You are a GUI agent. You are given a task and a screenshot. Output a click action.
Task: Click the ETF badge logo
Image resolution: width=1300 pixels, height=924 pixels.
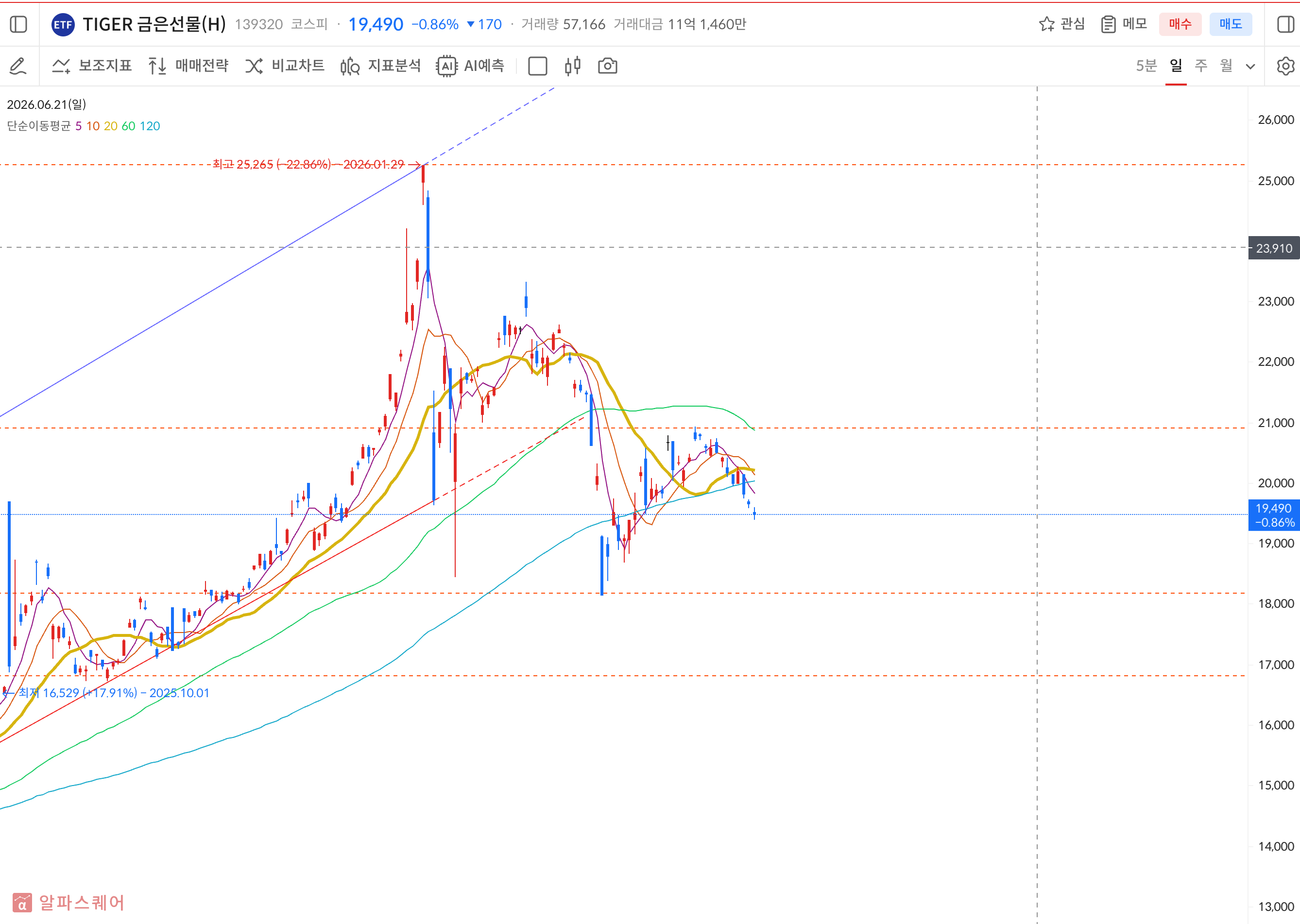point(63,24)
